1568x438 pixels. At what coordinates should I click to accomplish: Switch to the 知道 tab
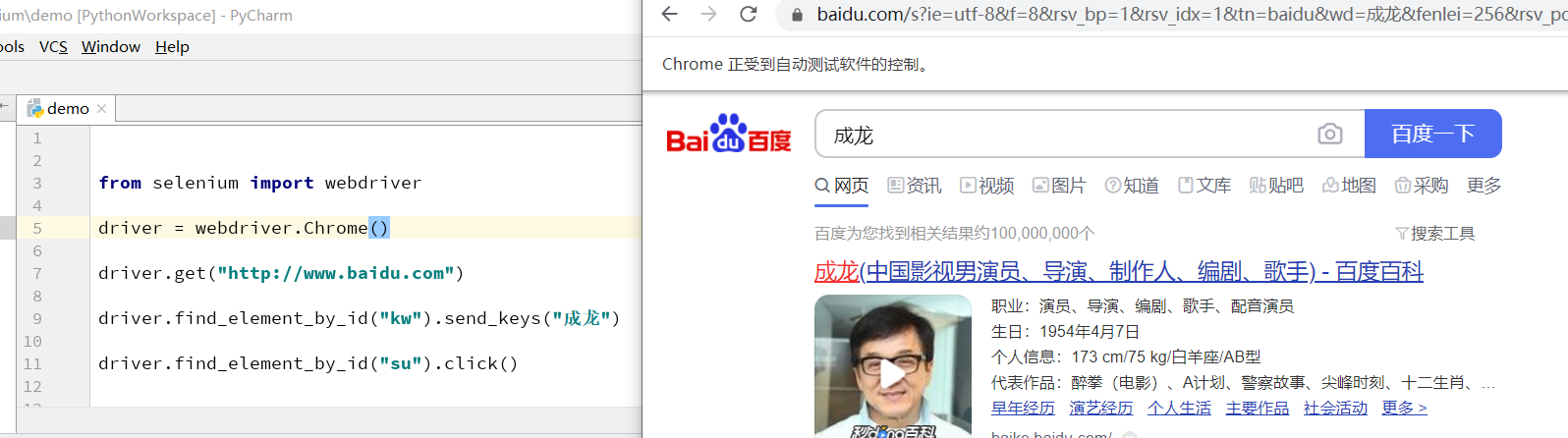pyautogui.click(x=1132, y=186)
